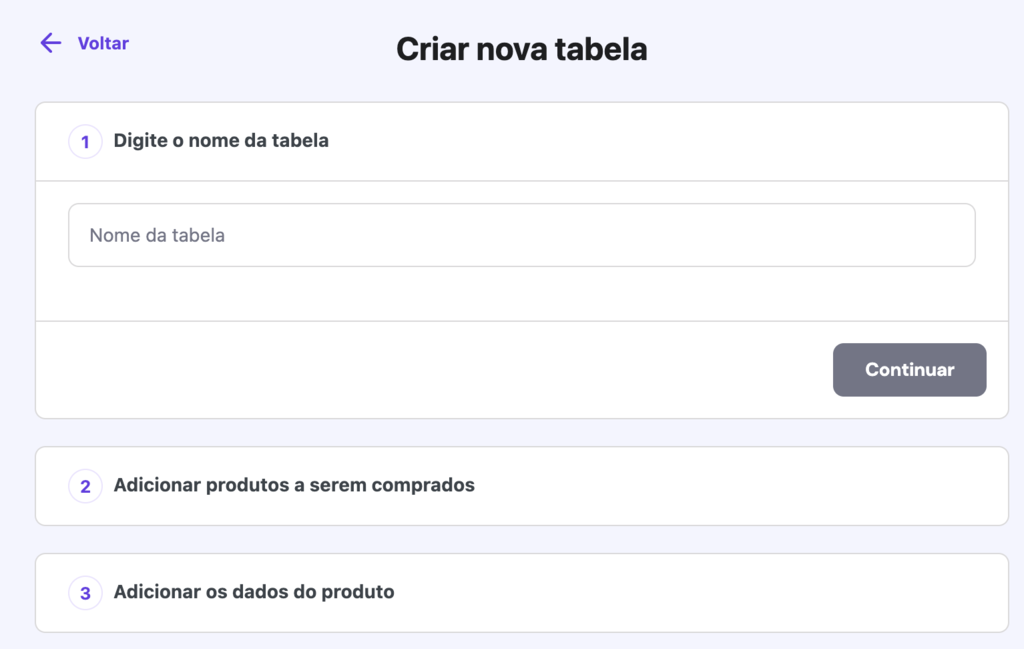Image resolution: width=1024 pixels, height=649 pixels.
Task: Click inside the 'Nome da tabela' field
Action: [x=522, y=234]
